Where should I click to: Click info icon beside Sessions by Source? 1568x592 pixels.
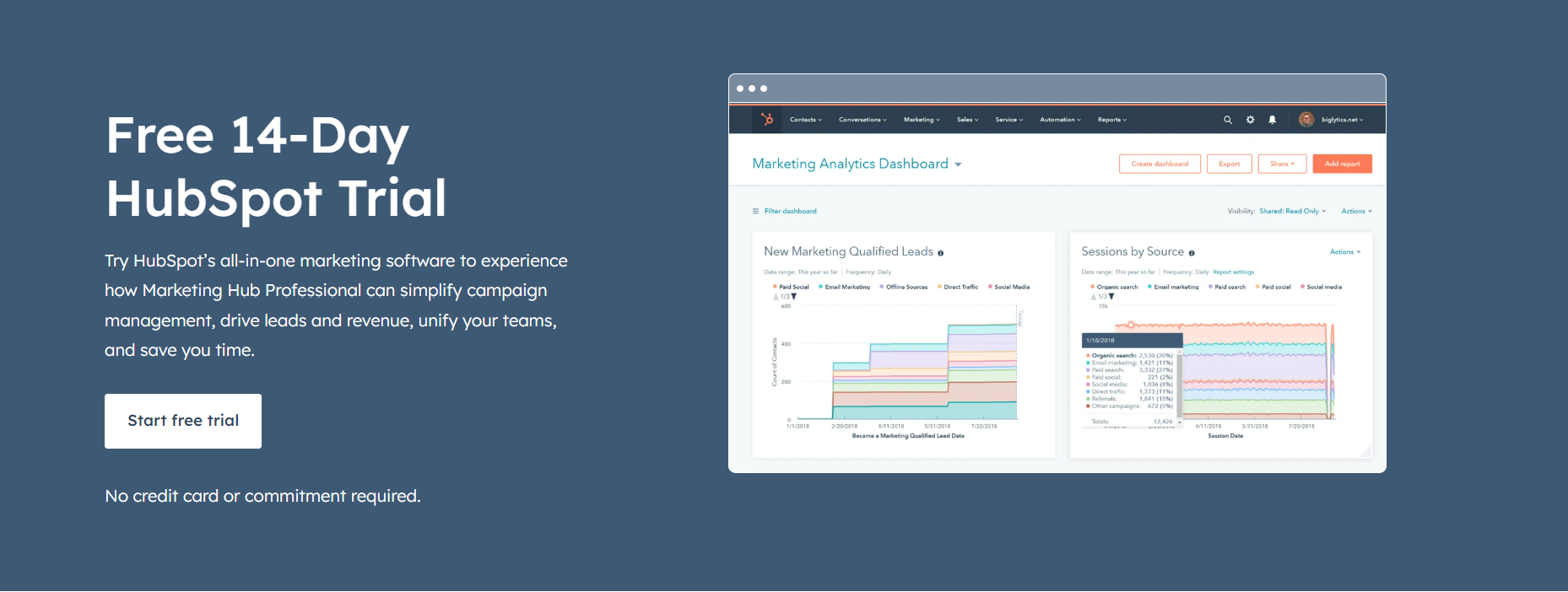tap(1192, 253)
